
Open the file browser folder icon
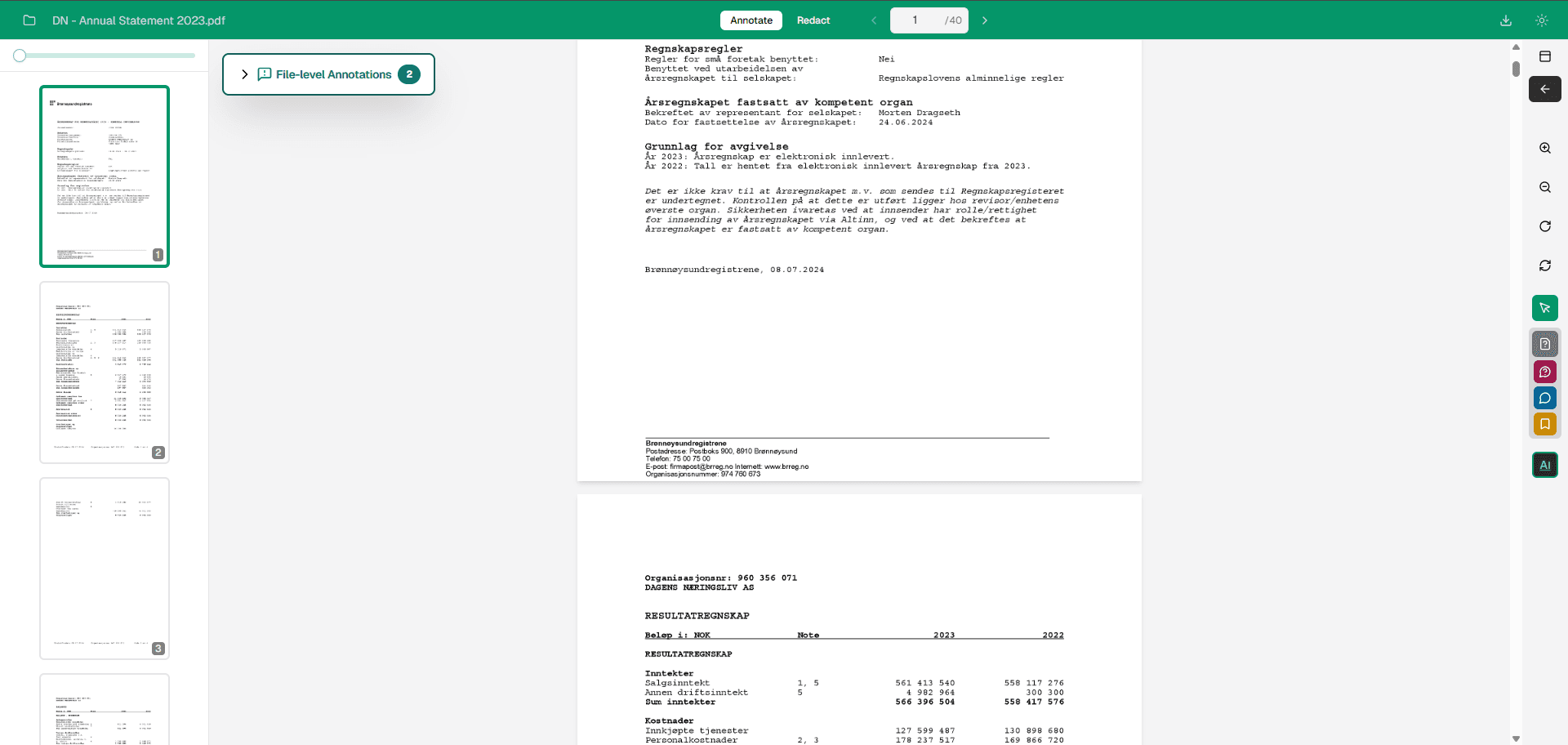click(29, 20)
